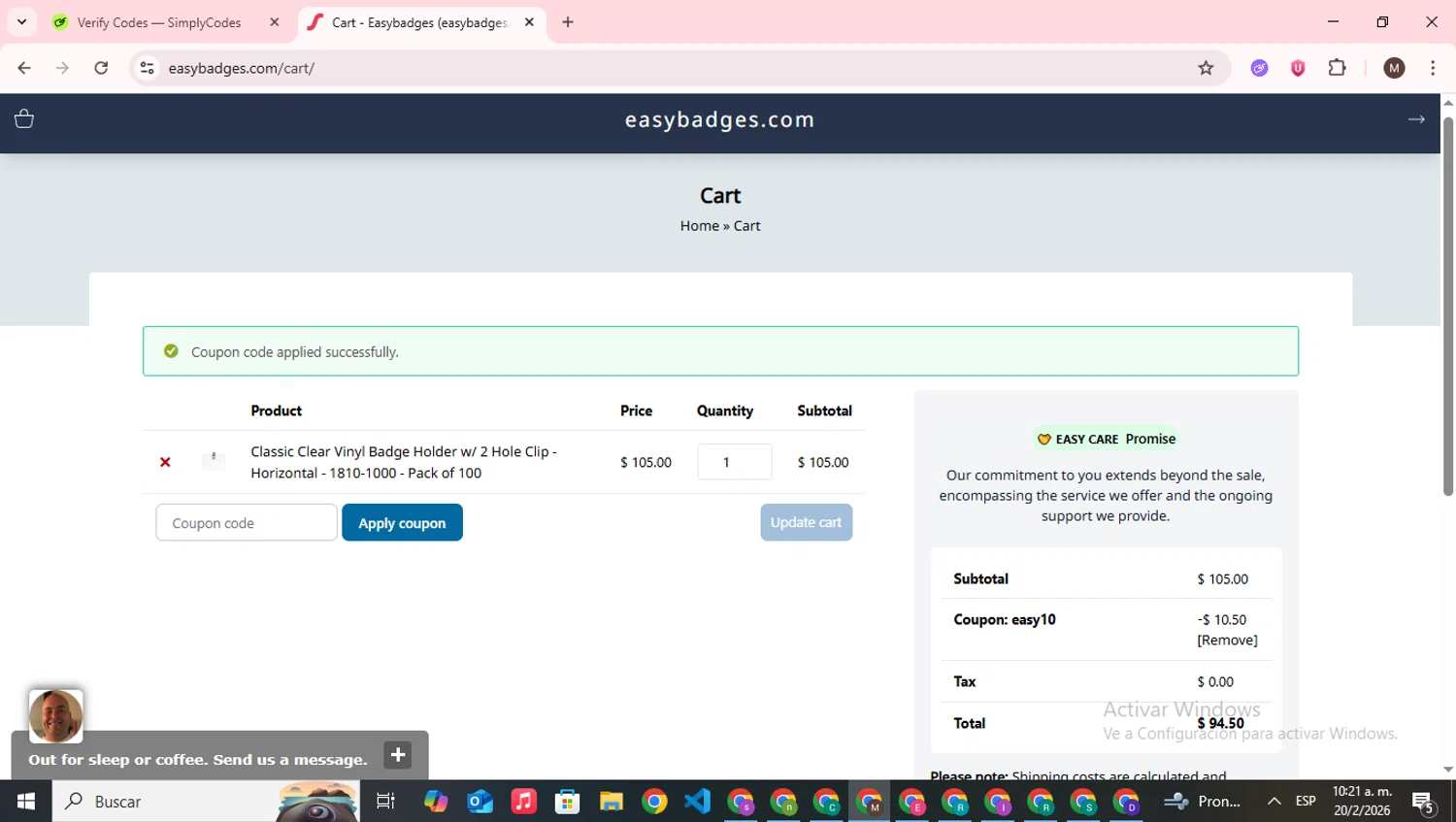This screenshot has height=822, width=1456.
Task: Switch to Chrome profile D taskbar window
Action: (x=1127, y=802)
